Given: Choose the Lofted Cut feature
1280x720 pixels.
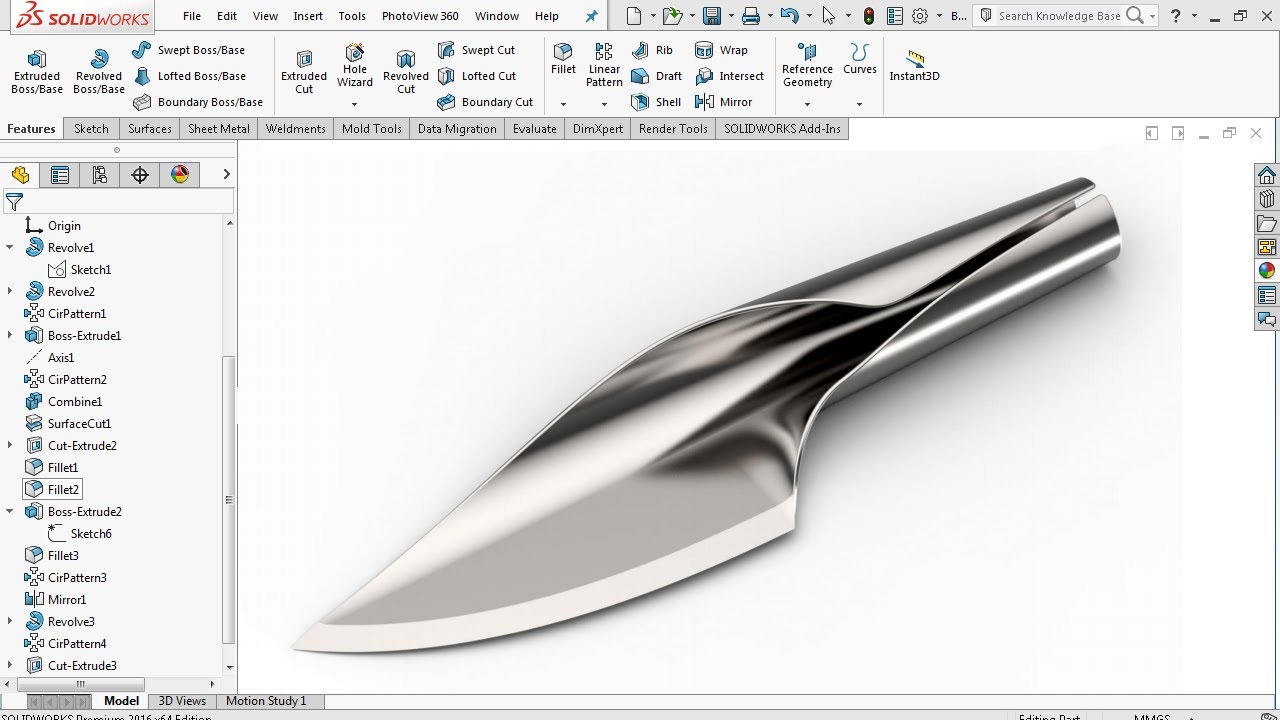Looking at the screenshot, I should tap(477, 76).
